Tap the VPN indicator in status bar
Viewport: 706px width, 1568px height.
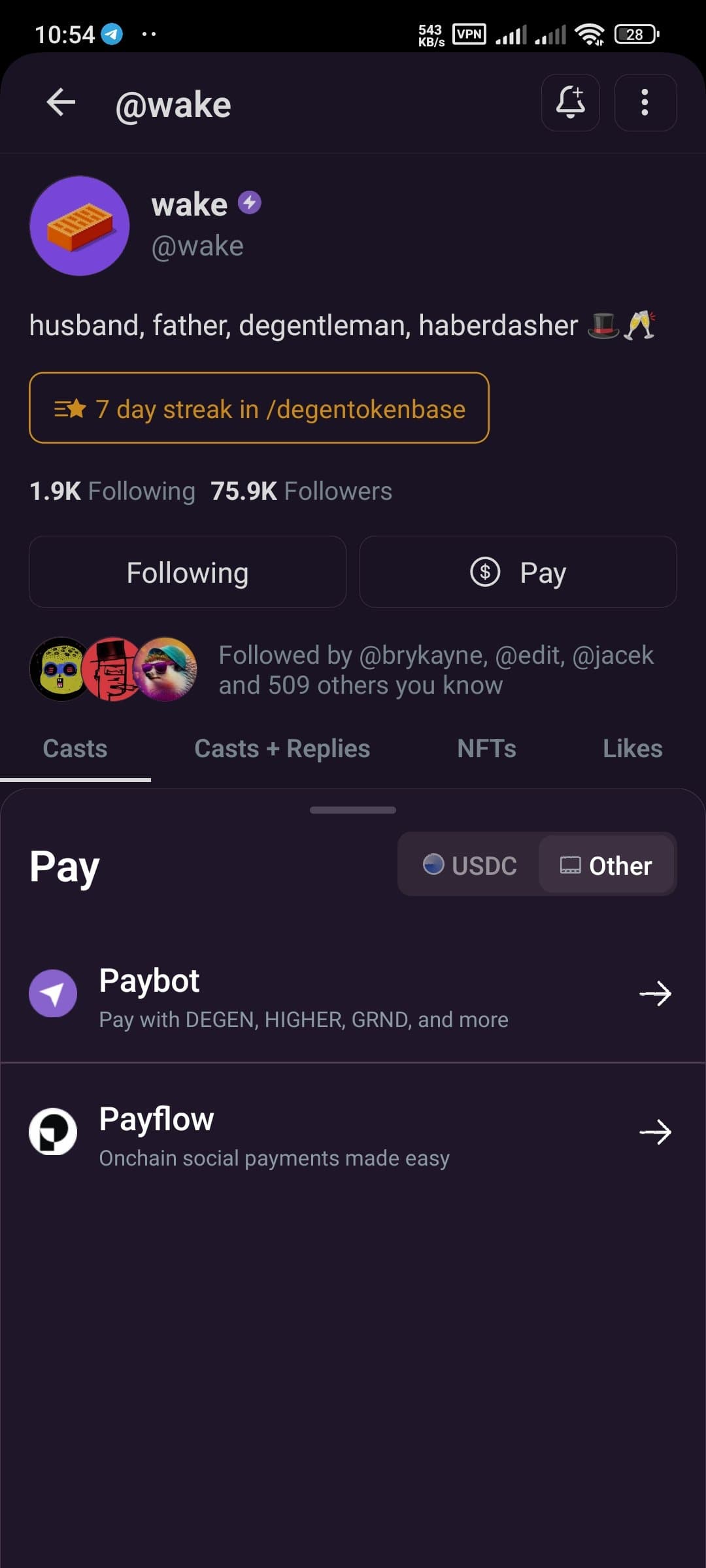pos(469,34)
